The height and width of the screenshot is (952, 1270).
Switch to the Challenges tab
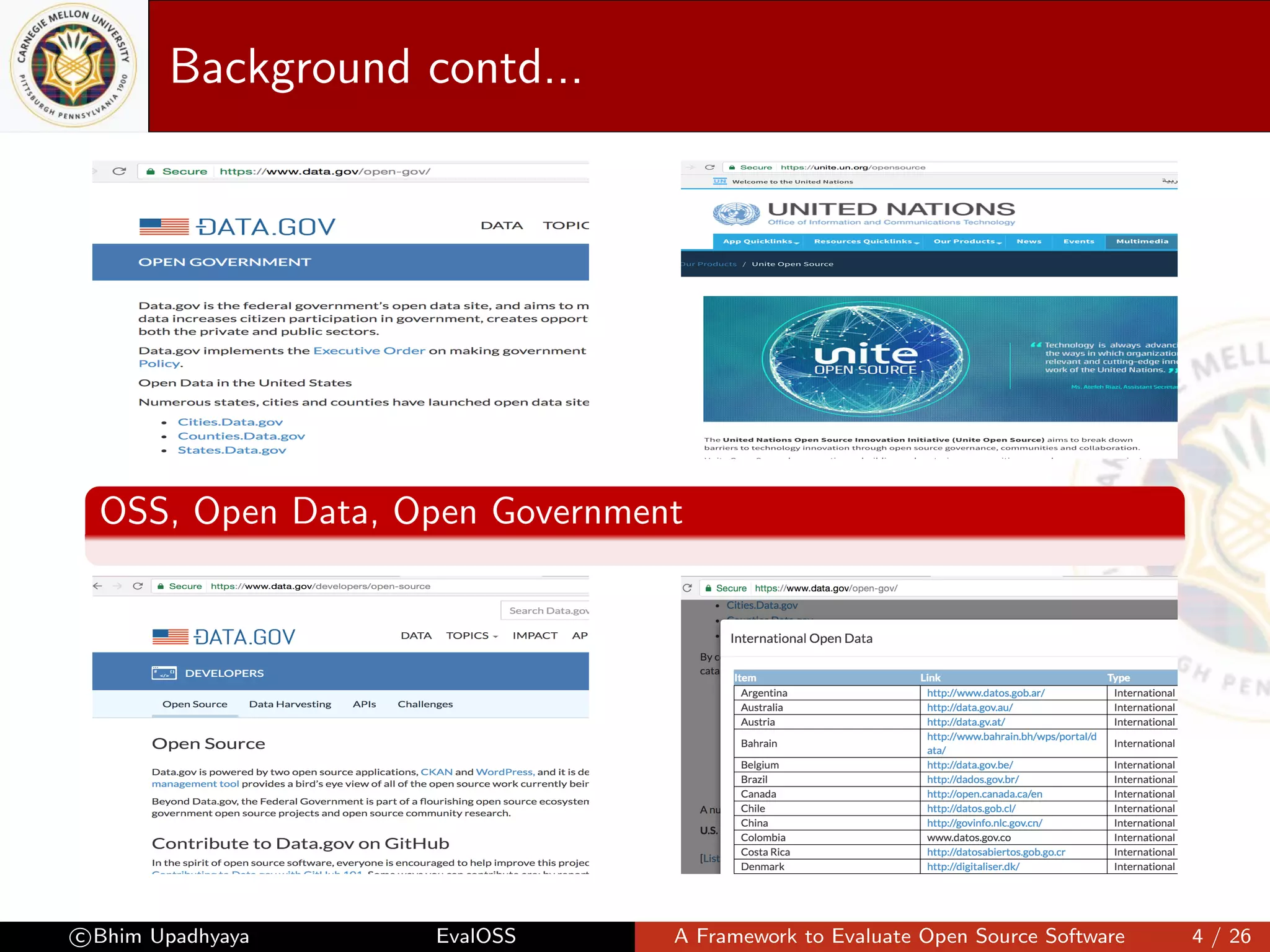[425, 705]
